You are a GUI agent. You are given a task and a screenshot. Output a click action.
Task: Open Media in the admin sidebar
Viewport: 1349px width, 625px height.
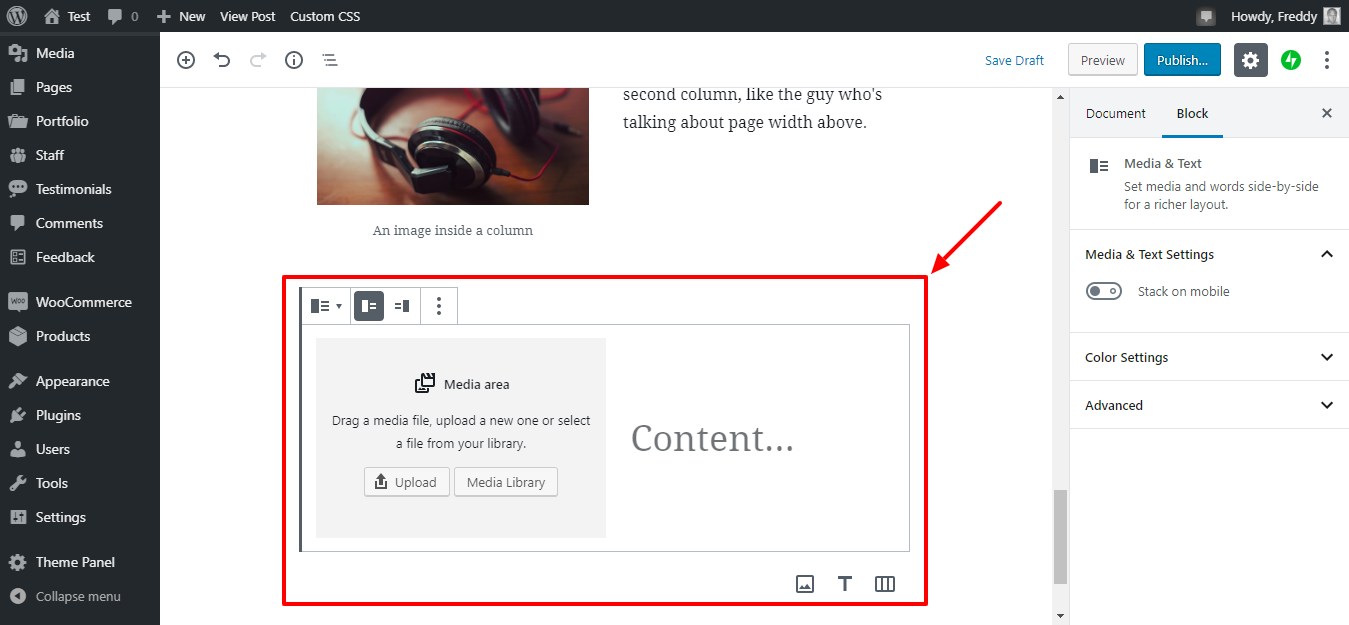pos(80,53)
